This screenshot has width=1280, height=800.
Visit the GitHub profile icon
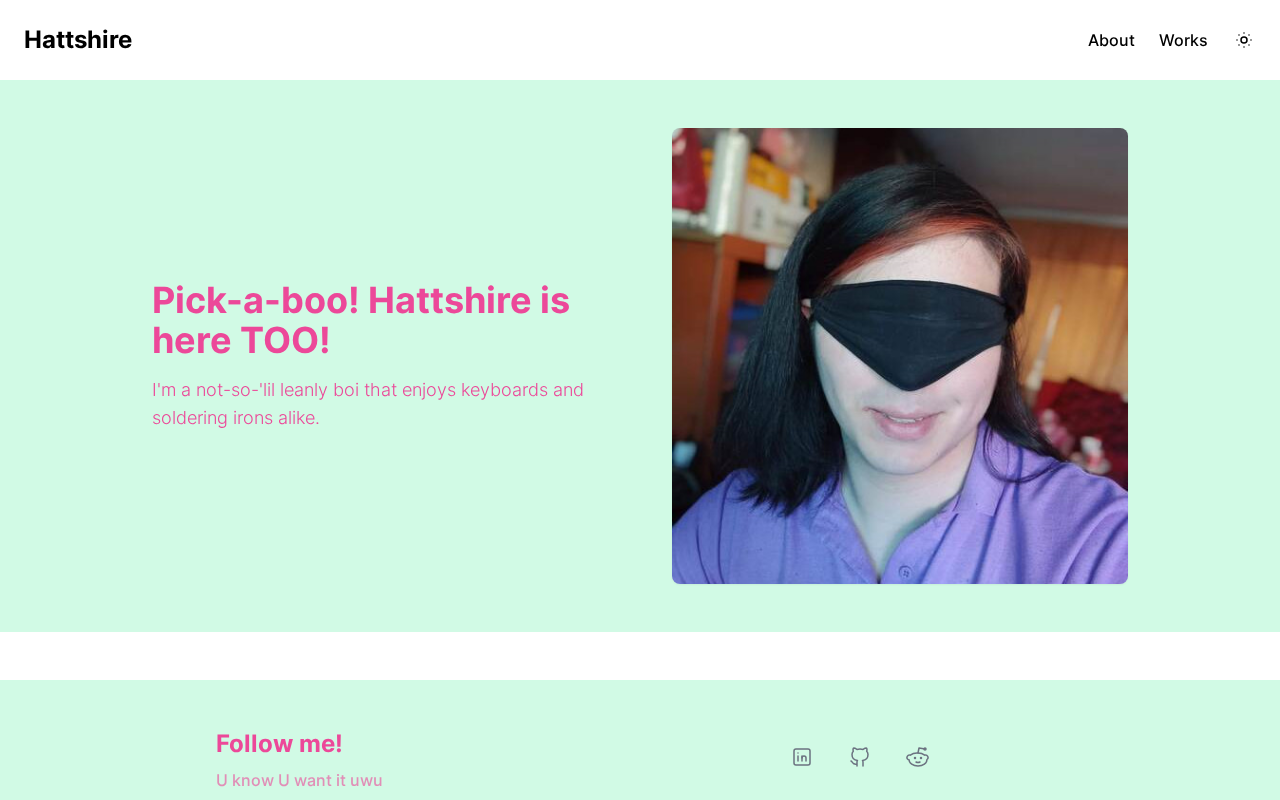pyautogui.click(x=860, y=757)
